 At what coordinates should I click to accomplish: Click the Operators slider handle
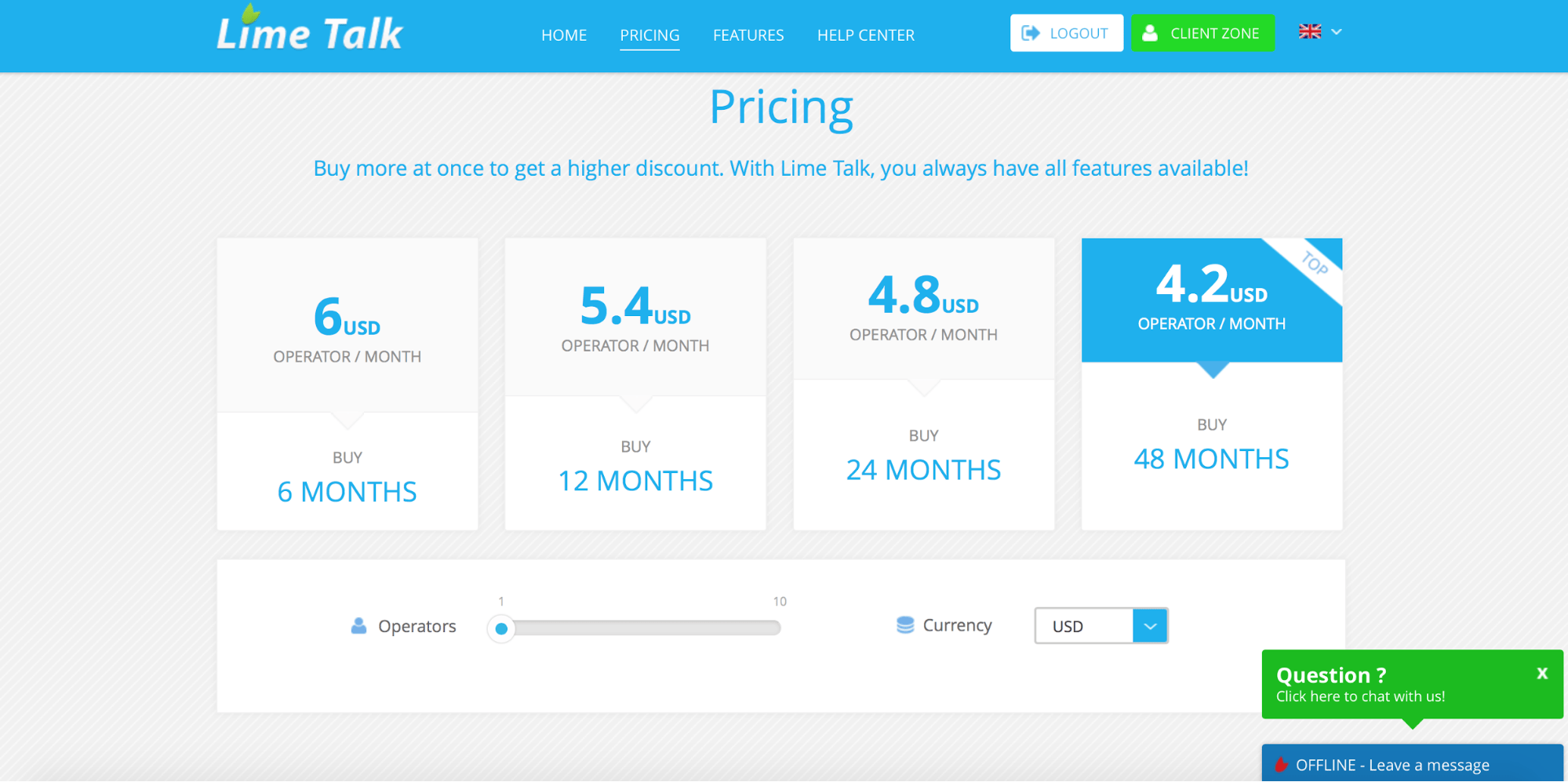(501, 628)
